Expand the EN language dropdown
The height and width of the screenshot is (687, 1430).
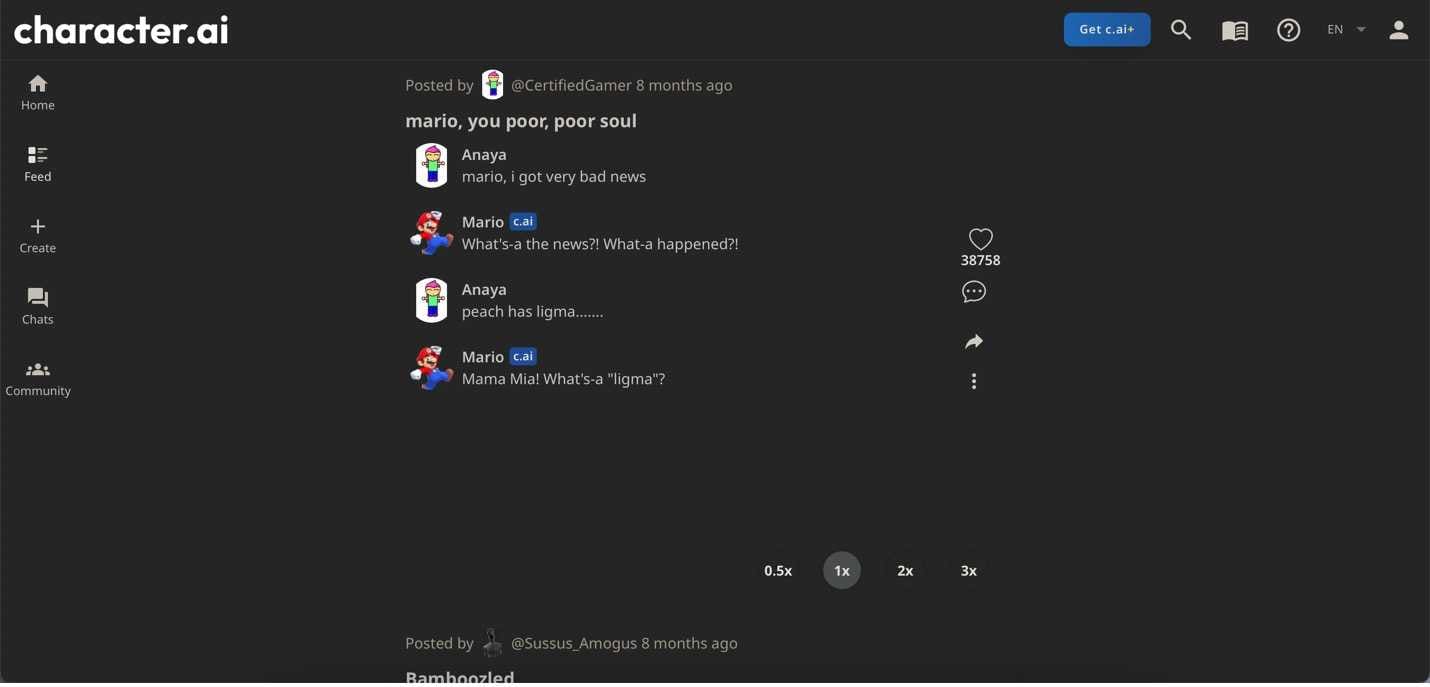(1346, 30)
